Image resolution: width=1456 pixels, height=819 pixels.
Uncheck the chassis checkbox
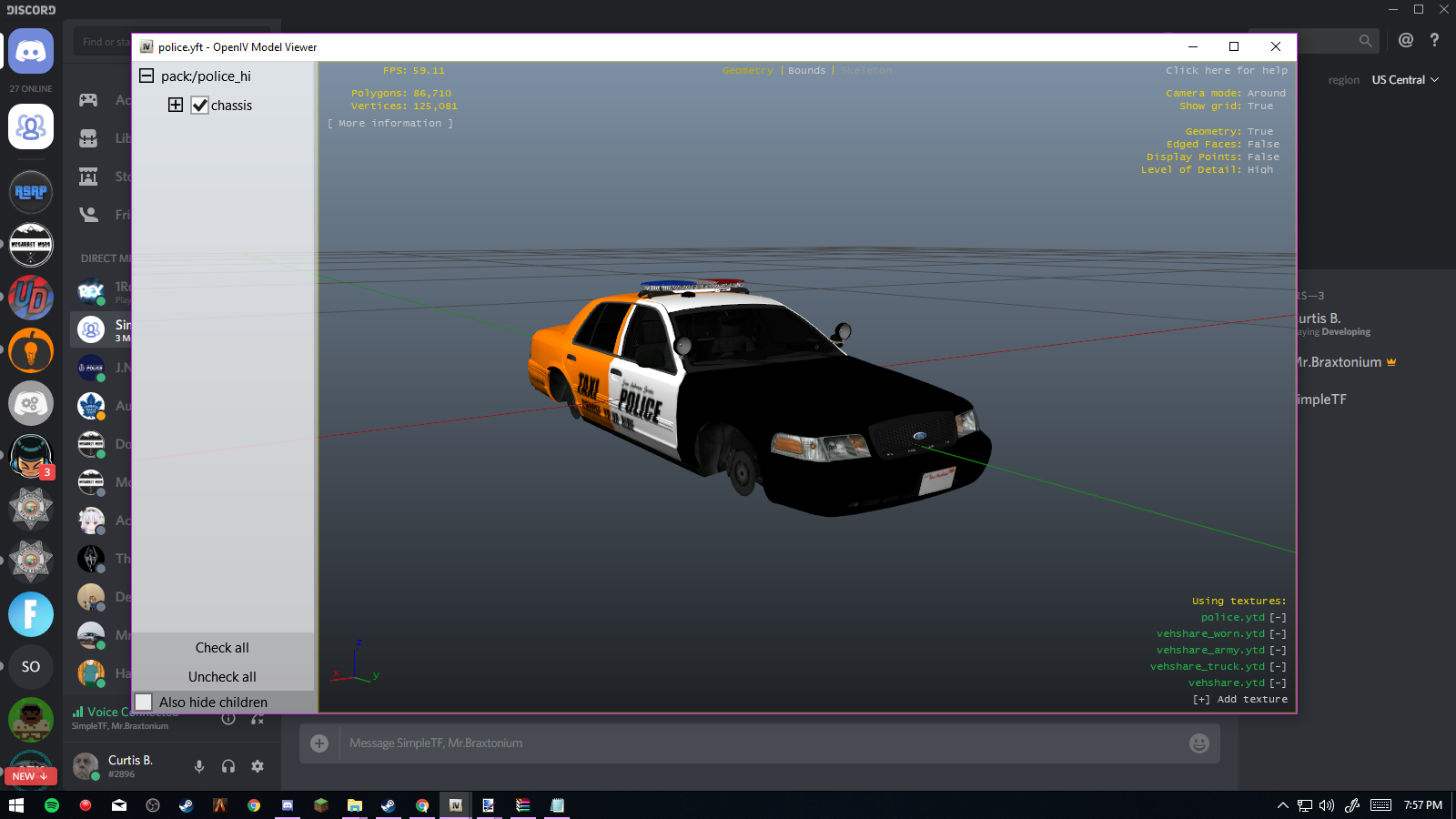point(200,106)
